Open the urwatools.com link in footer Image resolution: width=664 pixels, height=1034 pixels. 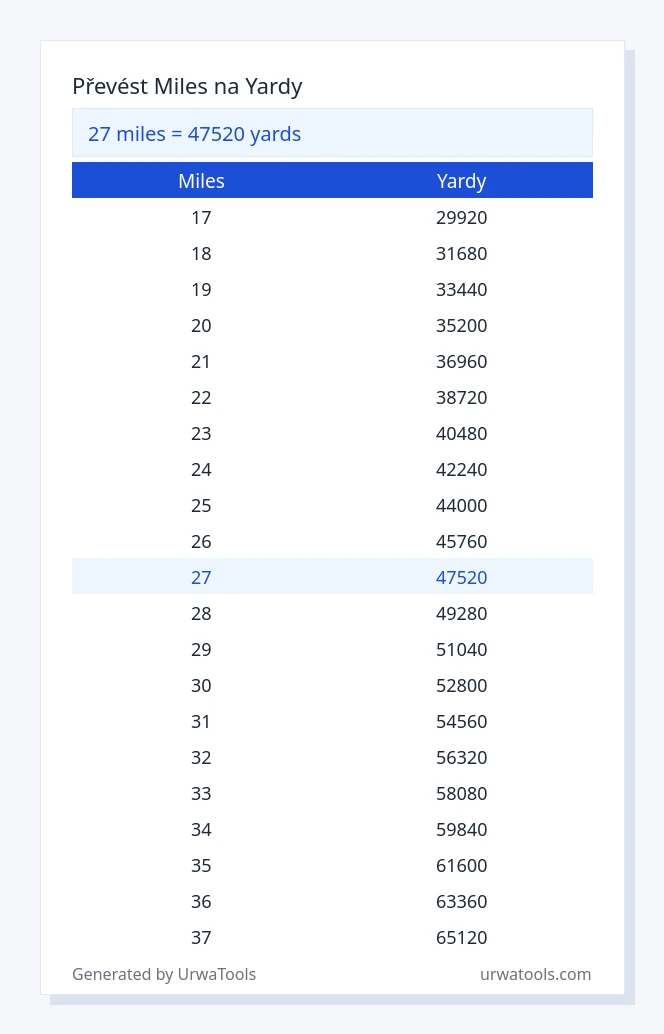point(535,974)
